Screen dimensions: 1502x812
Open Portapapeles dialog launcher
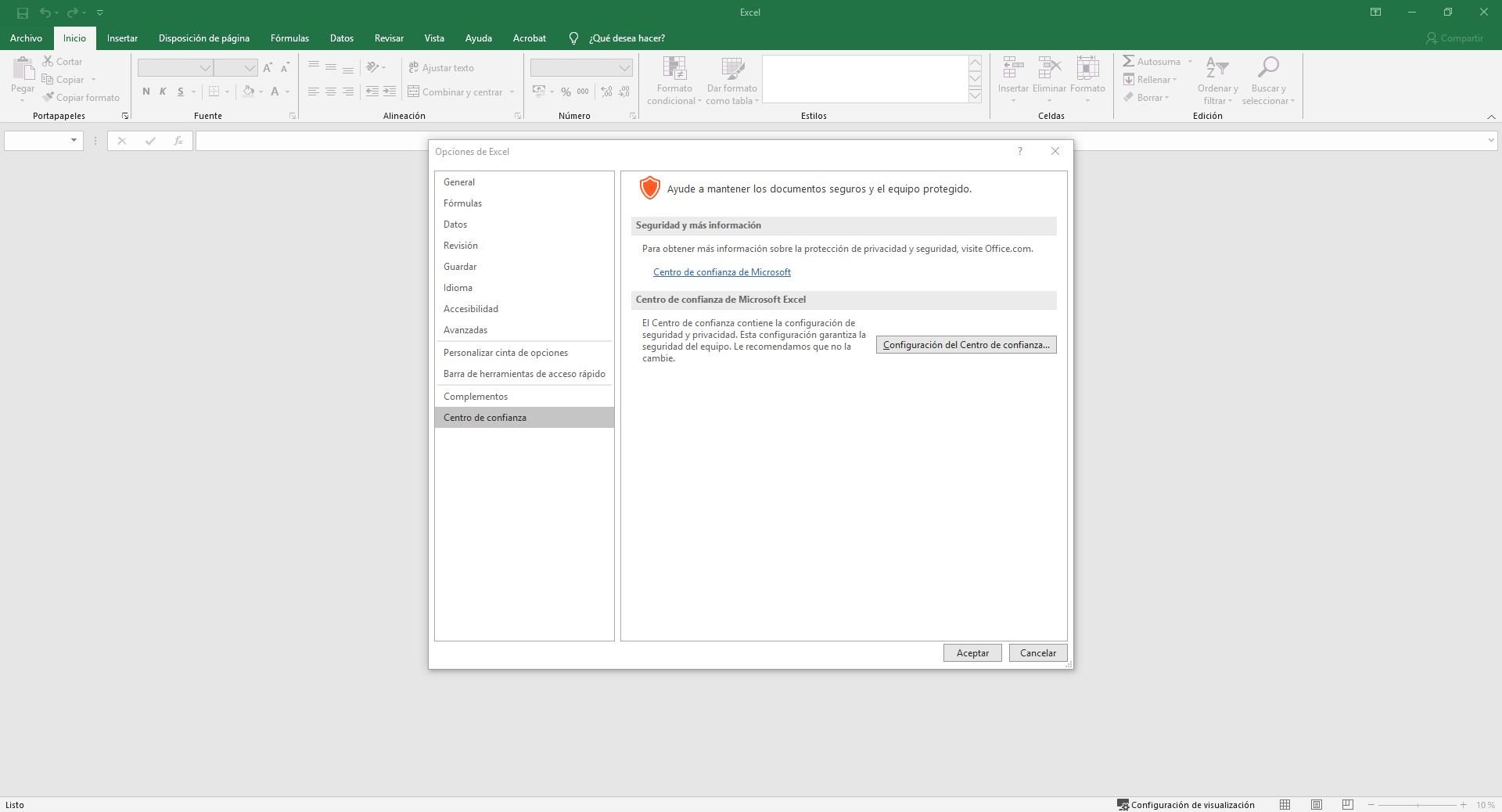tap(125, 116)
